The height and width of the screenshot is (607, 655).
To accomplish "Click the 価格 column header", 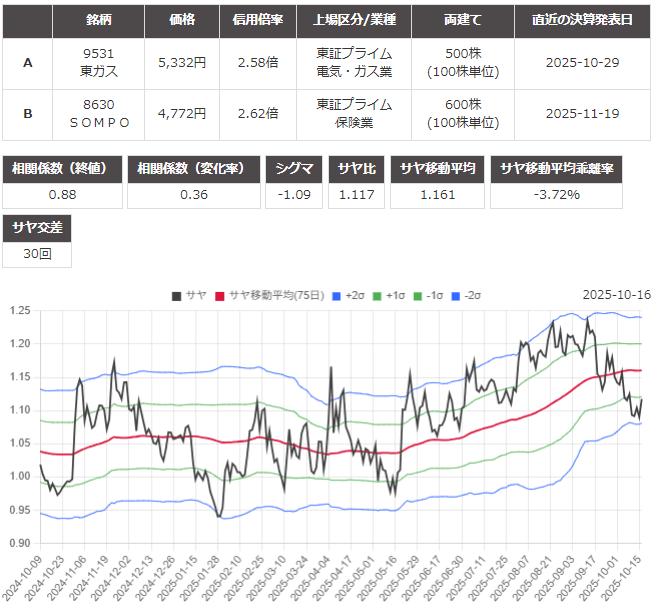I will click(182, 19).
